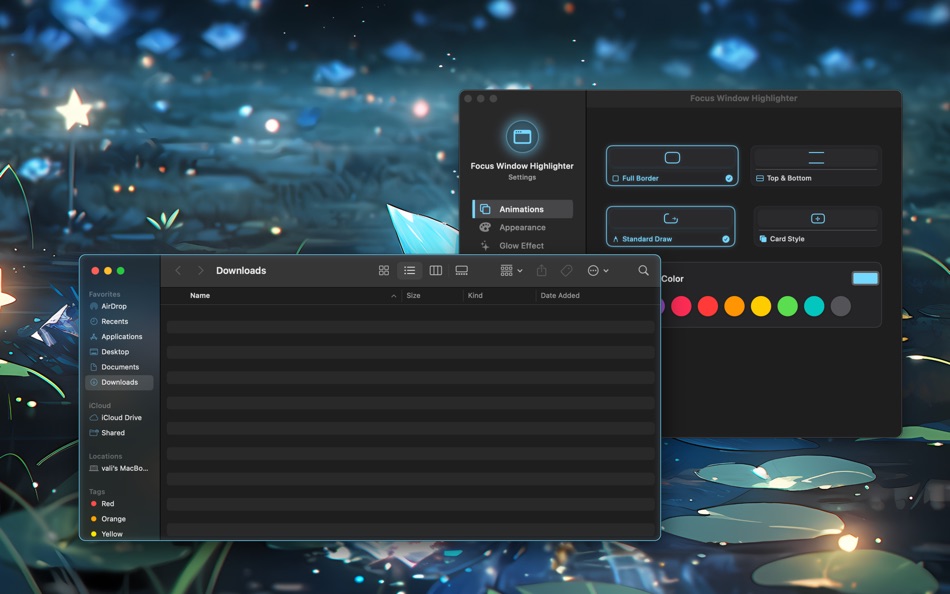Image resolution: width=950 pixels, height=594 pixels.
Task: Click the Finder search magnifier
Action: click(643, 270)
